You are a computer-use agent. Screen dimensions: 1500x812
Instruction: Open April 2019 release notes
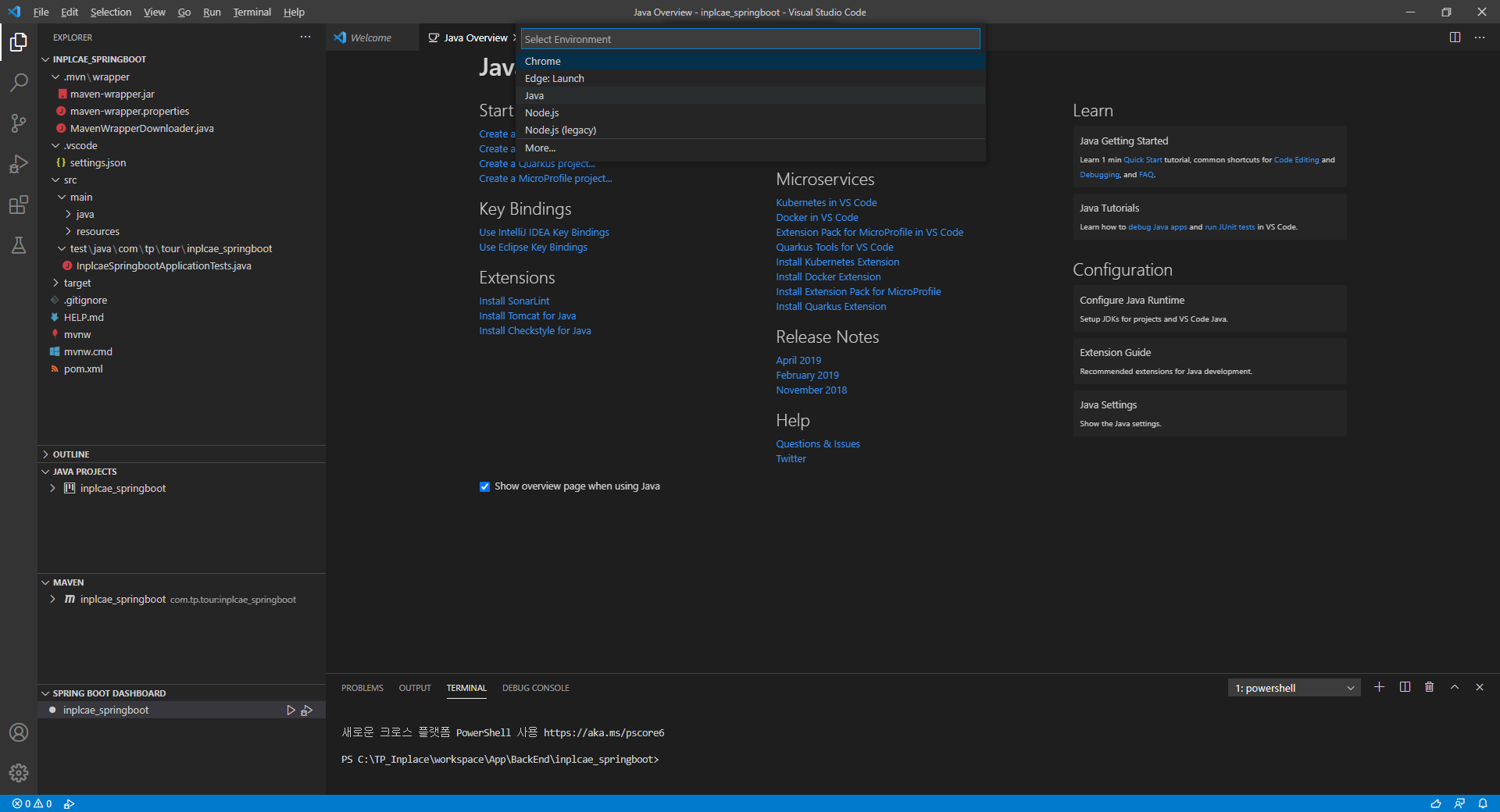coord(798,360)
